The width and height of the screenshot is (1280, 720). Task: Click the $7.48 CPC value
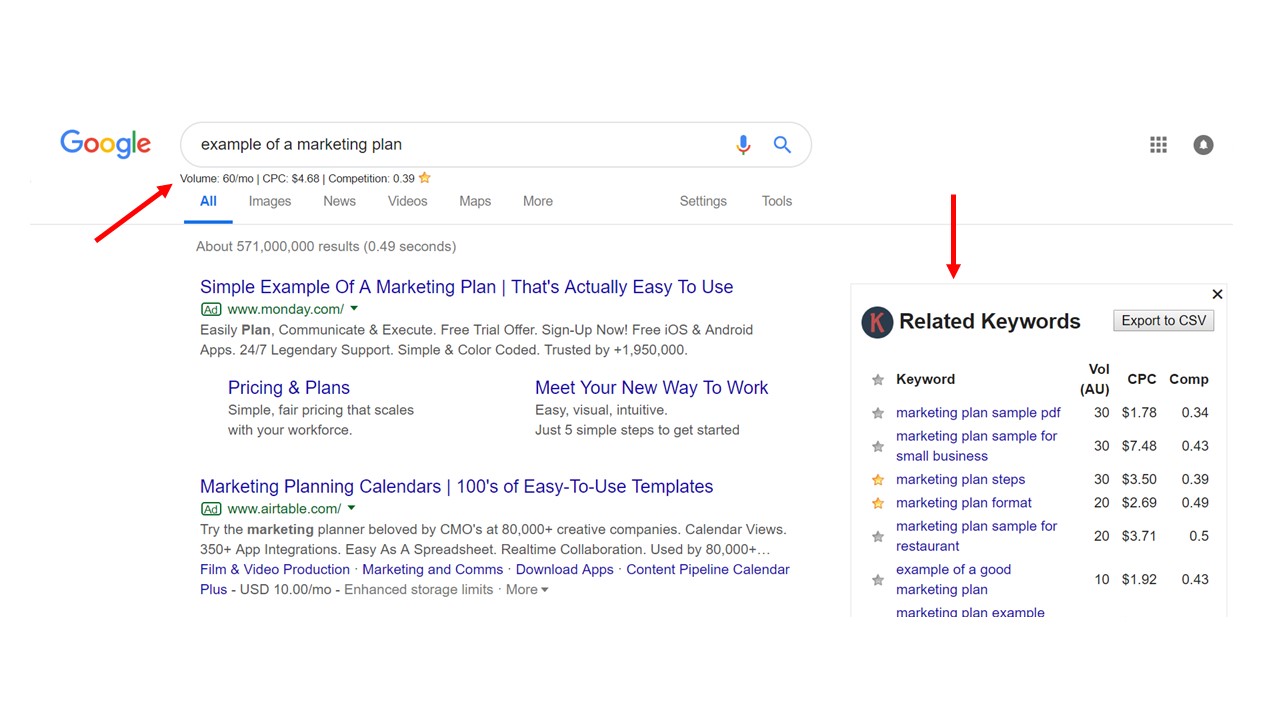(1139, 446)
